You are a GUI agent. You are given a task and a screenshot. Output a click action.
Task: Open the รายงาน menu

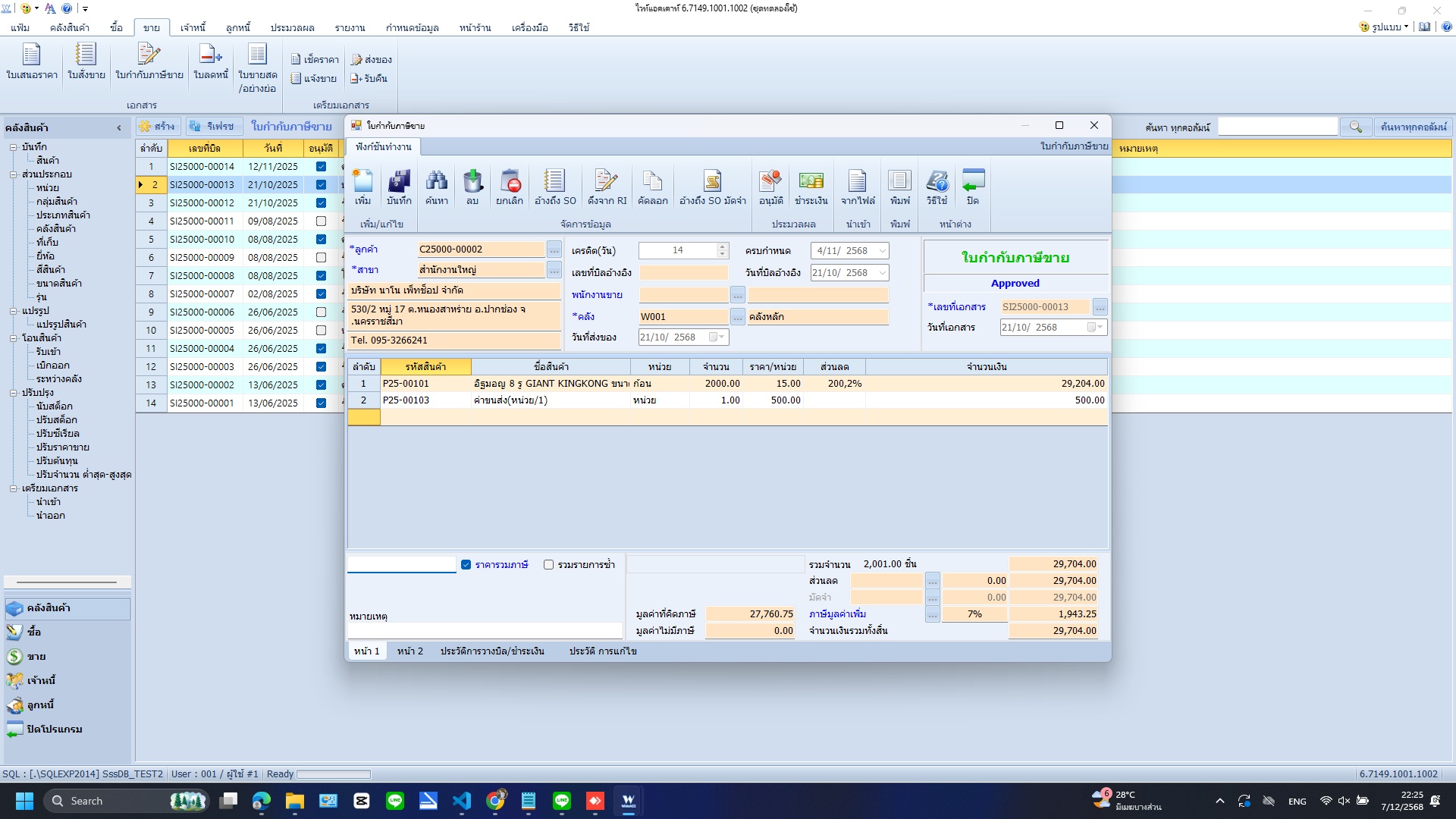point(350,28)
